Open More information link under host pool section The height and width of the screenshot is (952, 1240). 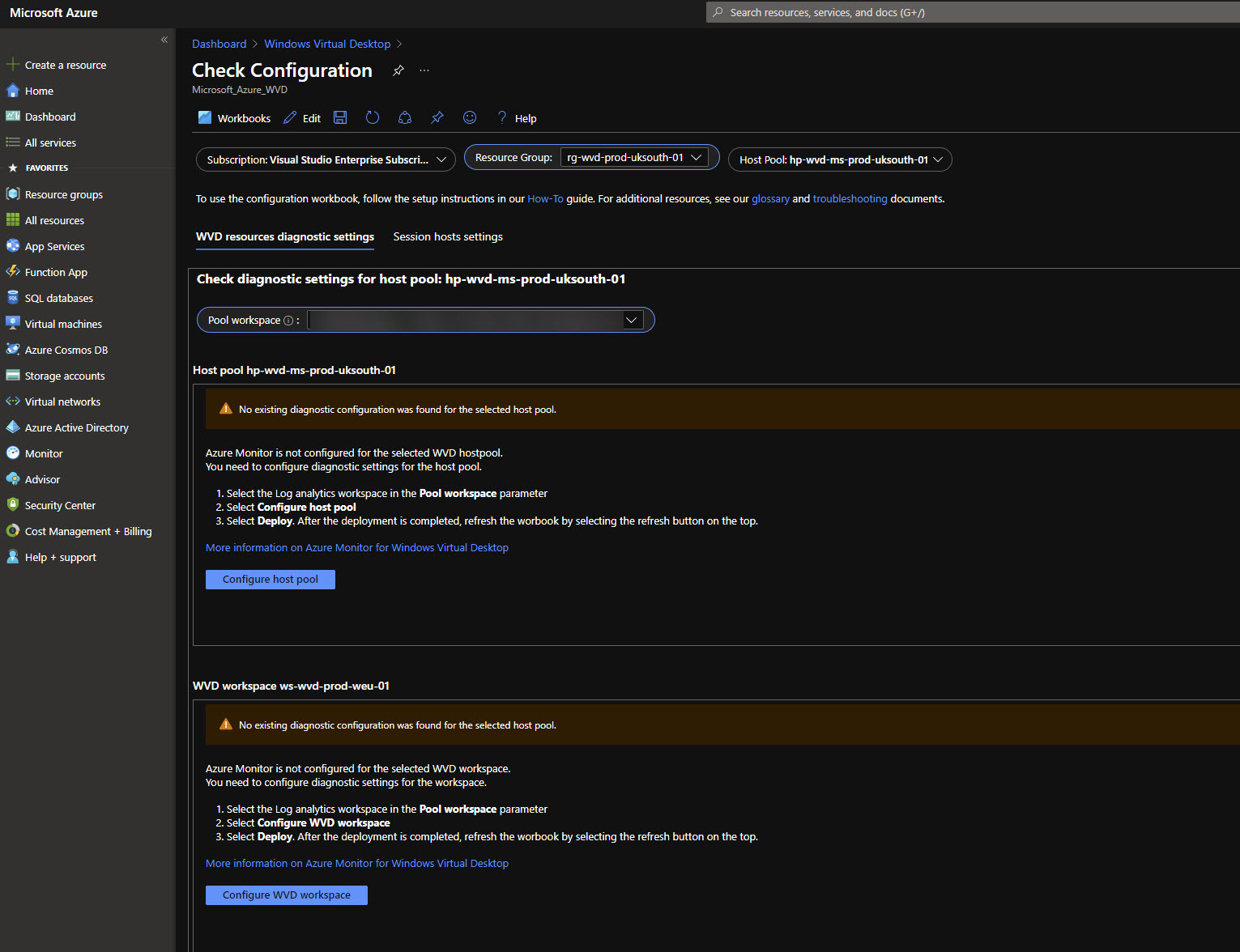click(x=357, y=547)
